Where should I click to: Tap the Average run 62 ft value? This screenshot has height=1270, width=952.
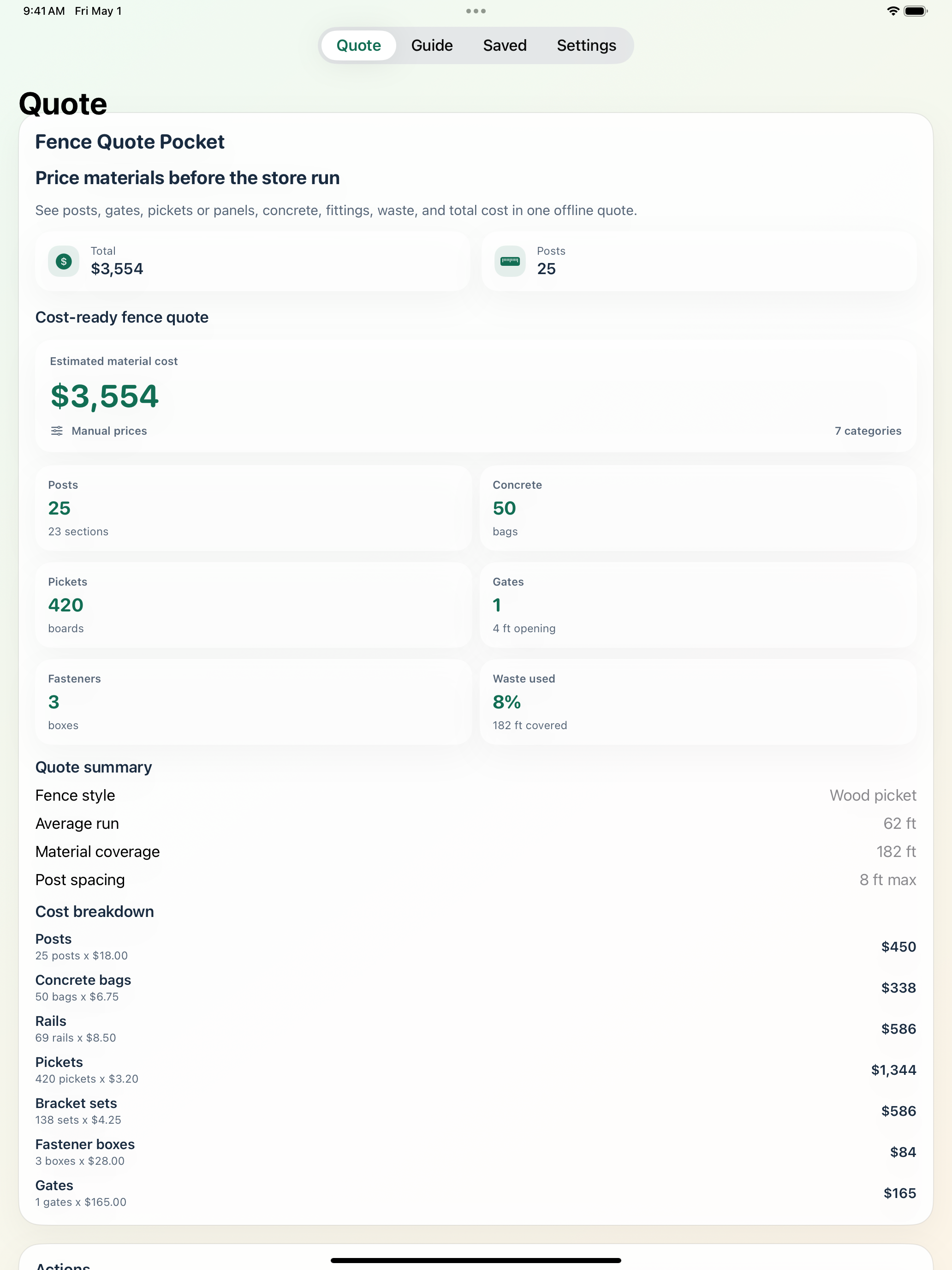coord(899,823)
